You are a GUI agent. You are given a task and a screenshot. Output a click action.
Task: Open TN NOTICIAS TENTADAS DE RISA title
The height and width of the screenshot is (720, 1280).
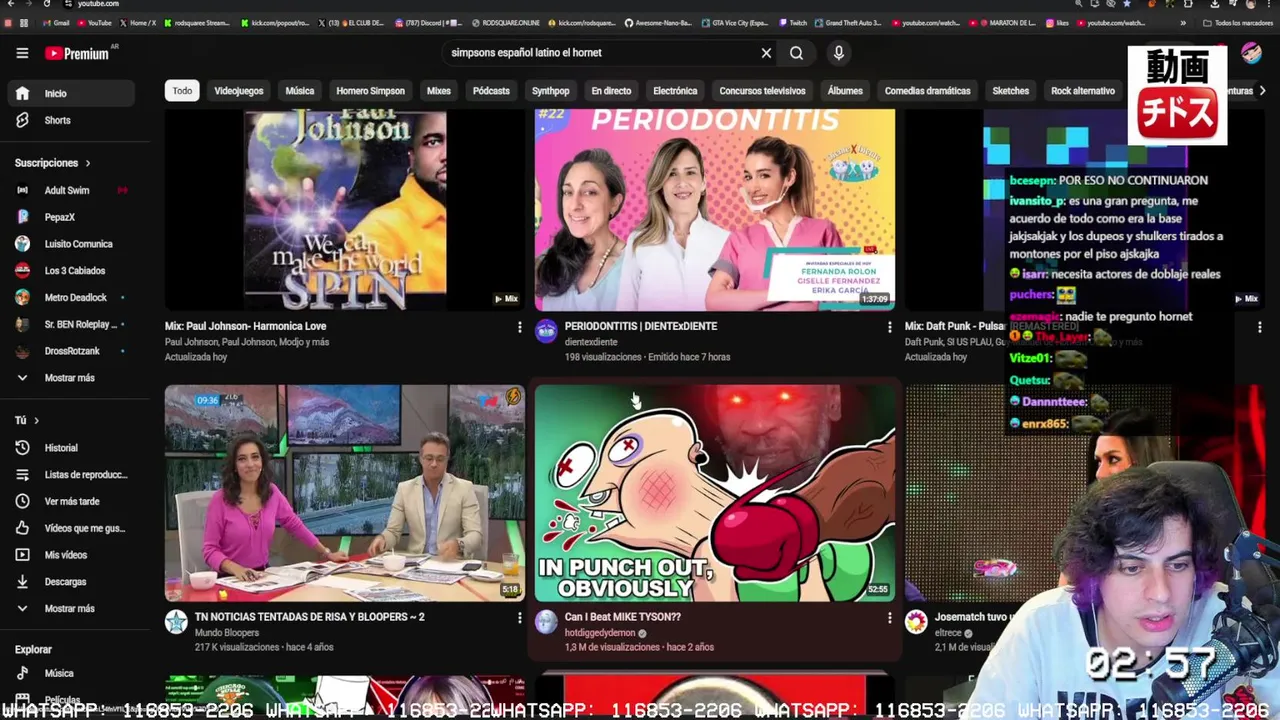point(310,617)
